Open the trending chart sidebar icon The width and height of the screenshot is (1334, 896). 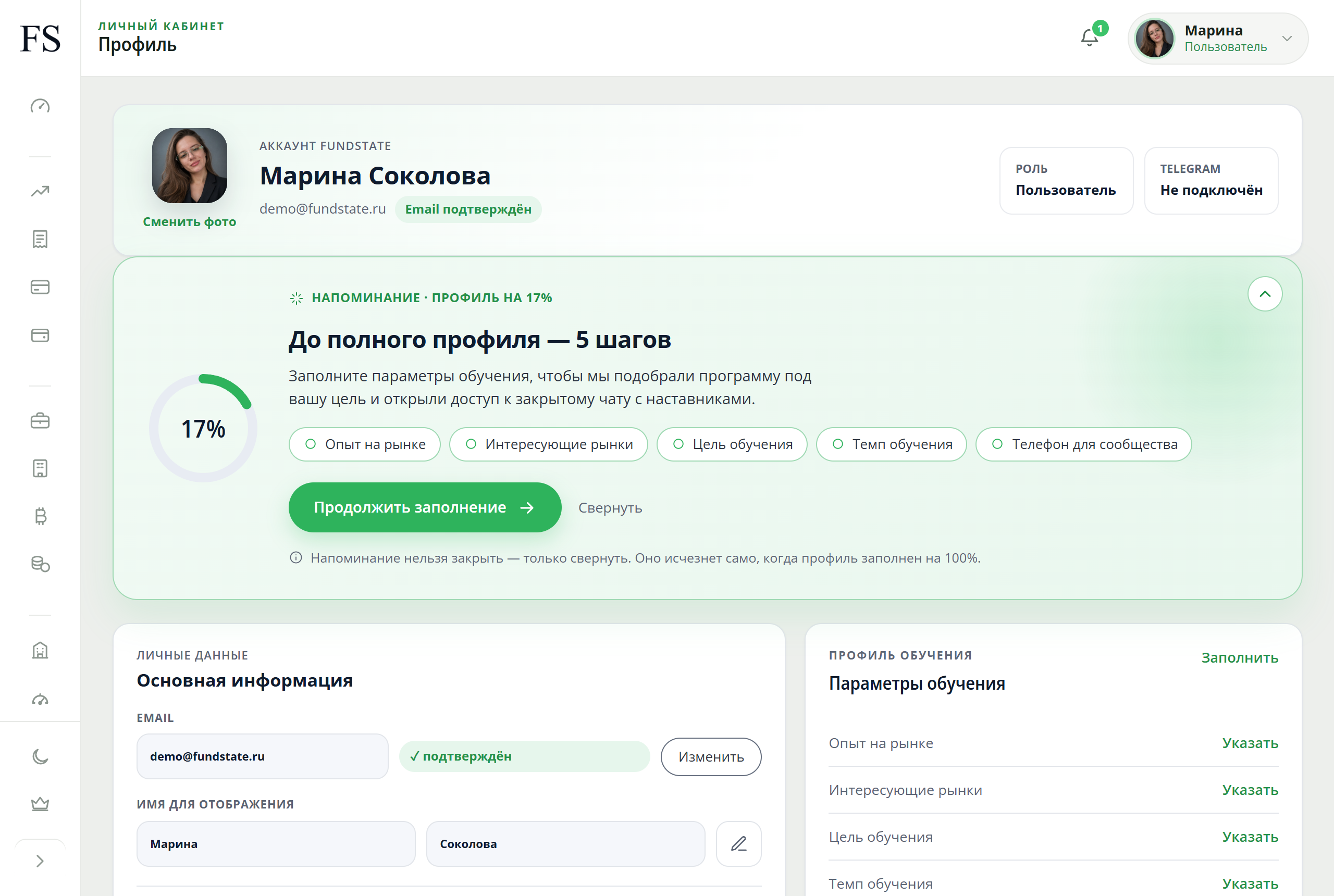pos(40,191)
